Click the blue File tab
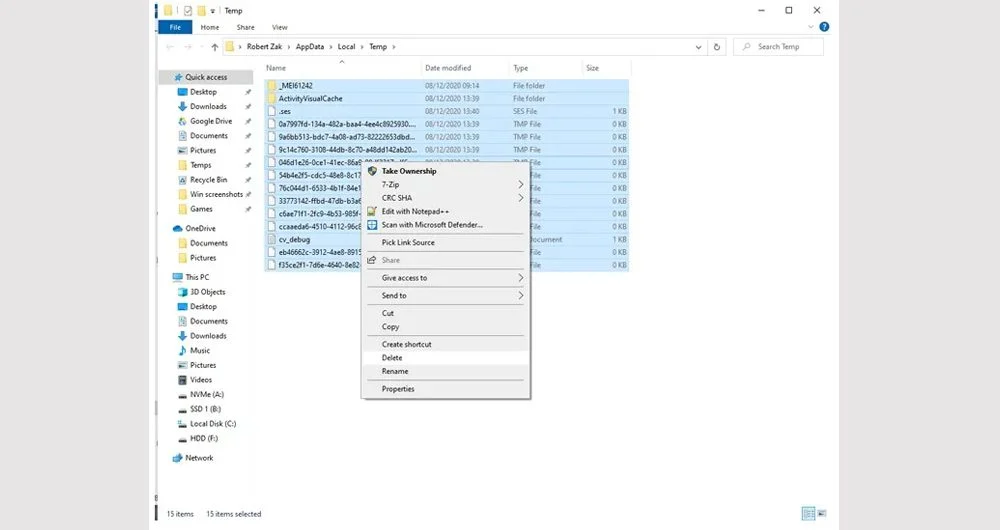The width and height of the screenshot is (1000, 530). [174, 27]
